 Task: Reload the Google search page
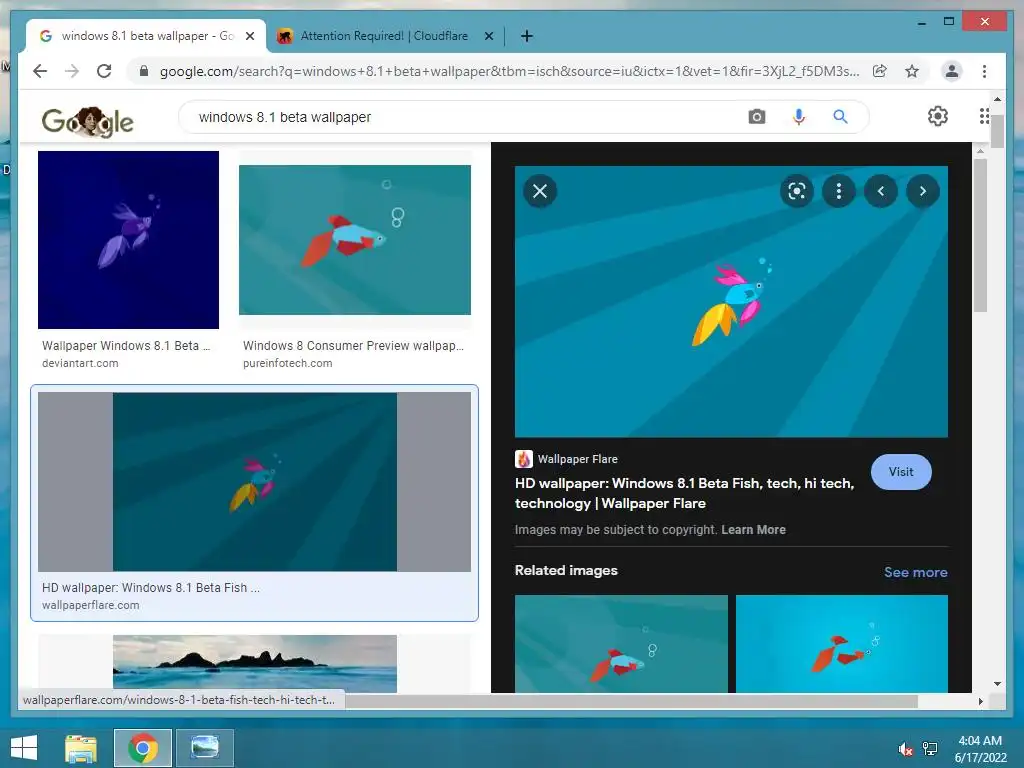point(104,71)
